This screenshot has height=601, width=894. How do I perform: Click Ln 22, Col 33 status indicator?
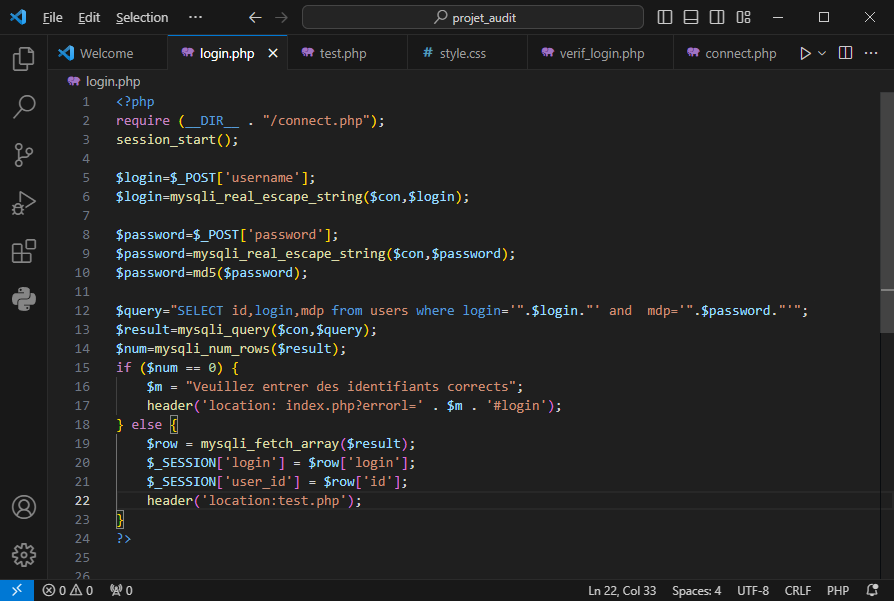tap(622, 590)
